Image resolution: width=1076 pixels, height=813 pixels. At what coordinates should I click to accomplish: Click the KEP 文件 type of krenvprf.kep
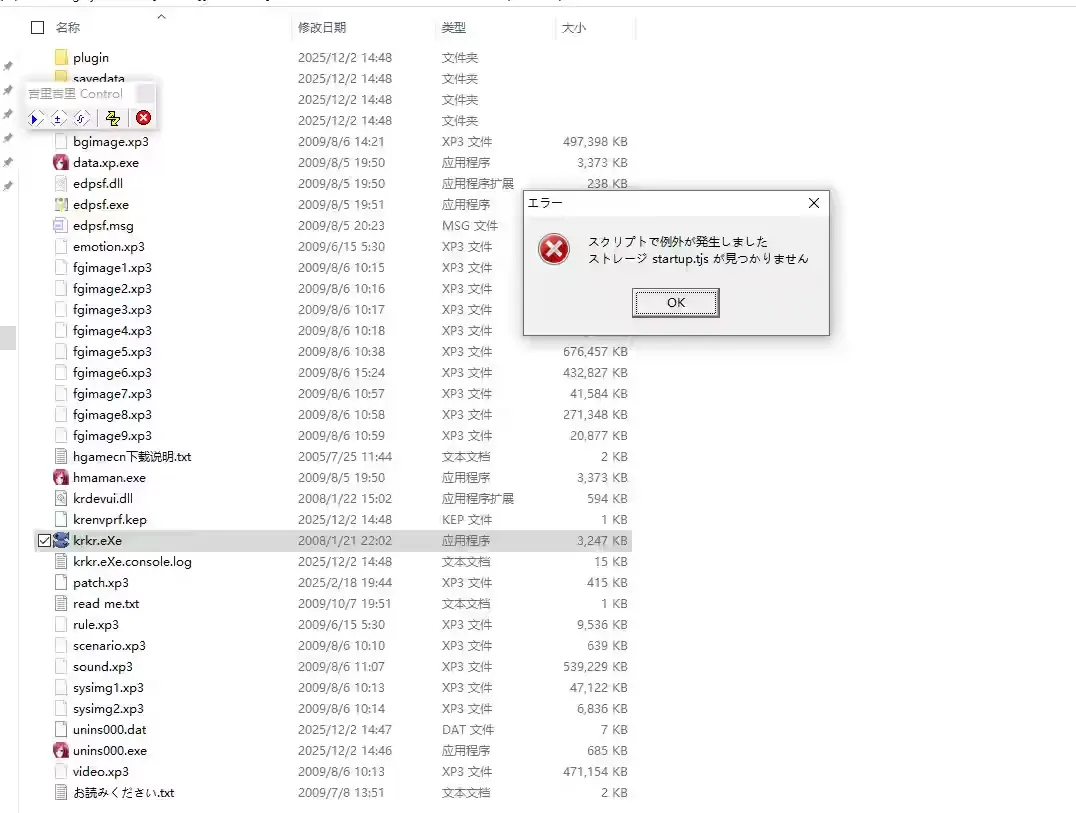[x=467, y=519]
